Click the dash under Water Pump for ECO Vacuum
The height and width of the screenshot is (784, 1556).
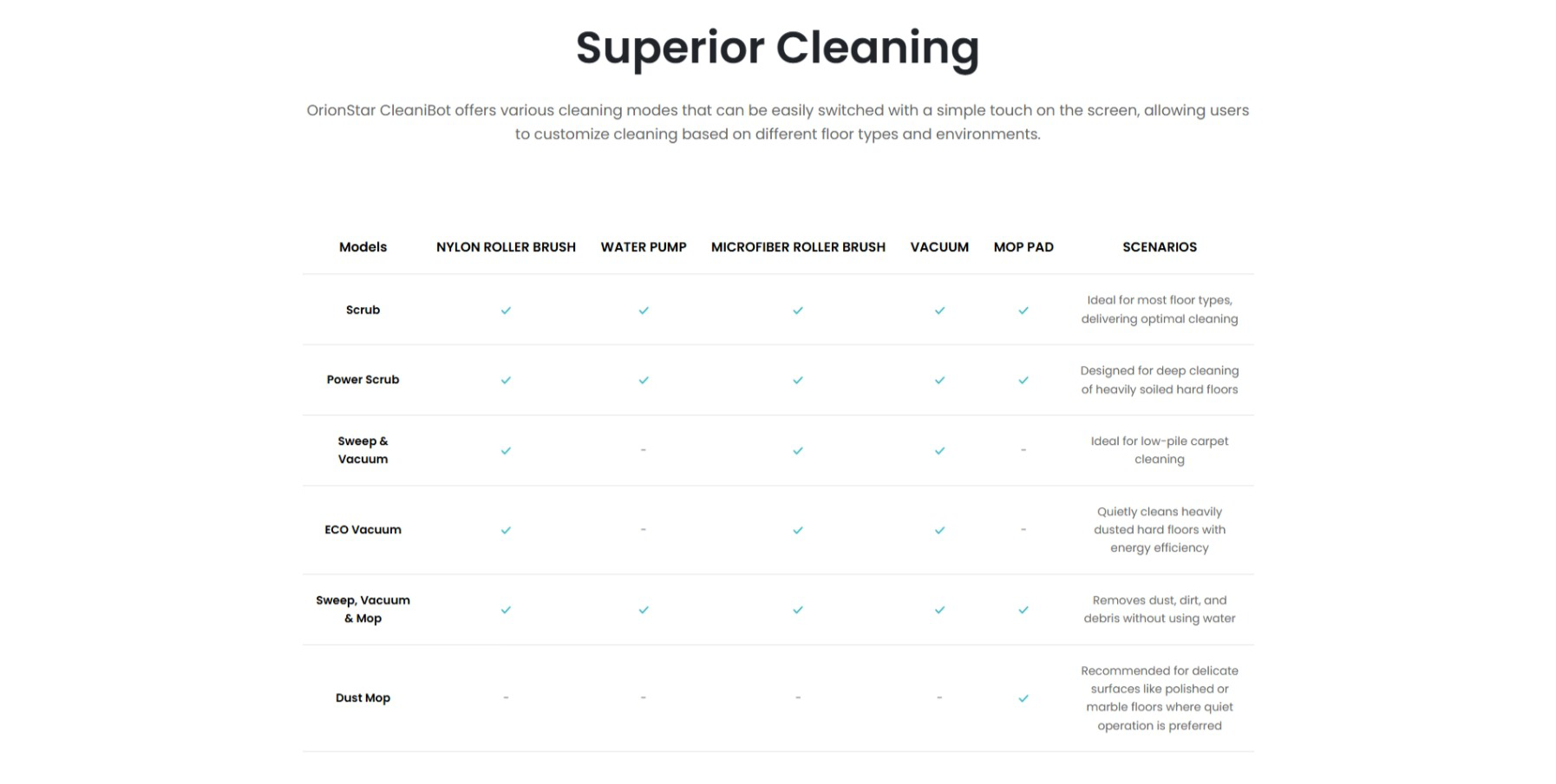click(643, 530)
